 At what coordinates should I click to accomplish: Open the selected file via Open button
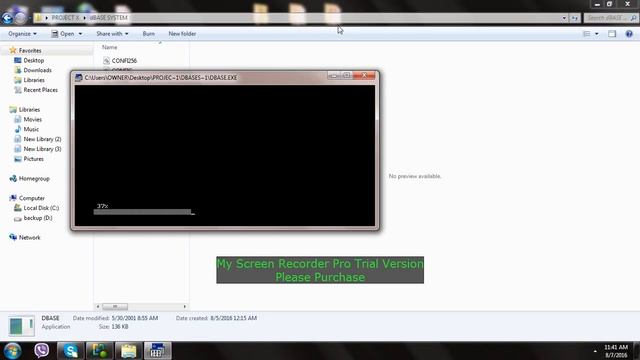tap(63, 34)
